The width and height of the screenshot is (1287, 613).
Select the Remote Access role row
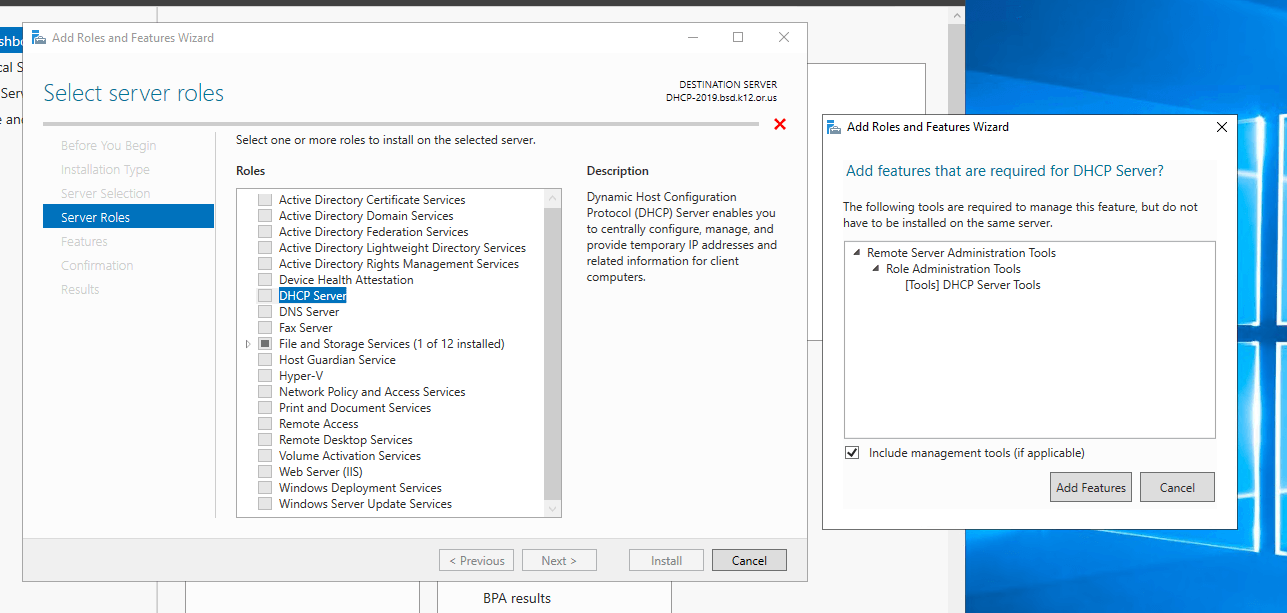click(x=318, y=424)
